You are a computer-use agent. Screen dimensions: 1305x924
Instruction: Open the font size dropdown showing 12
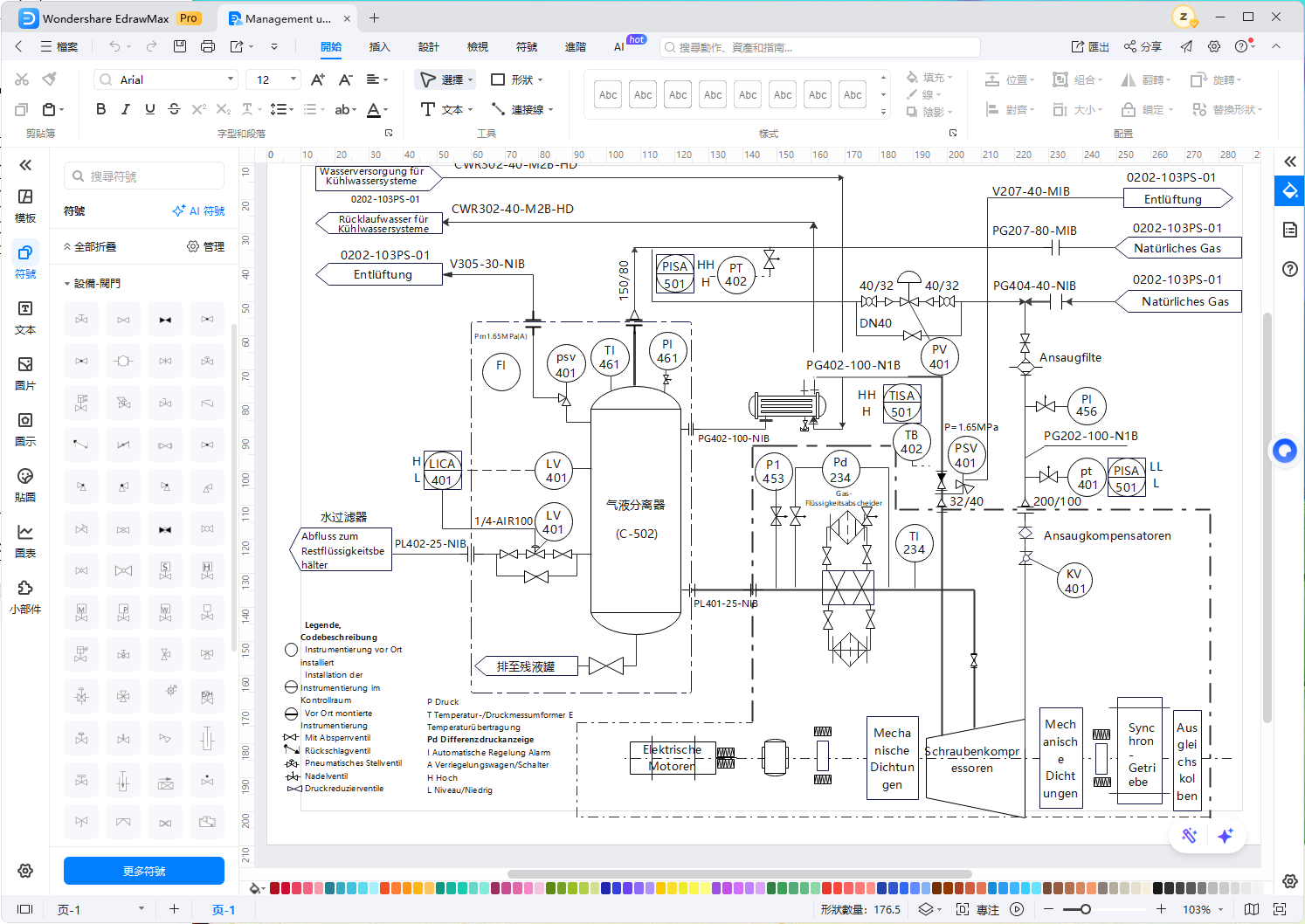273,79
